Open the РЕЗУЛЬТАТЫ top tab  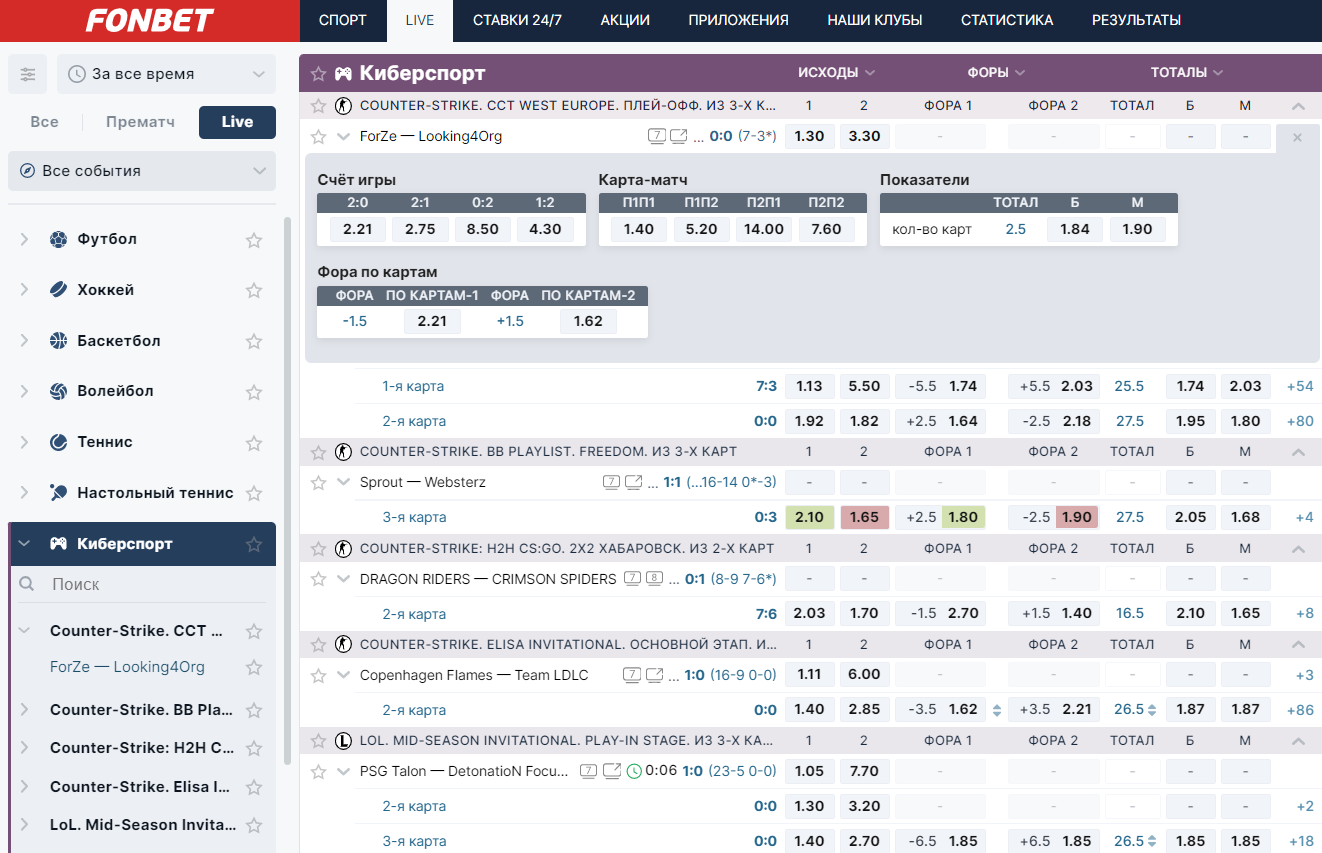tap(1136, 20)
